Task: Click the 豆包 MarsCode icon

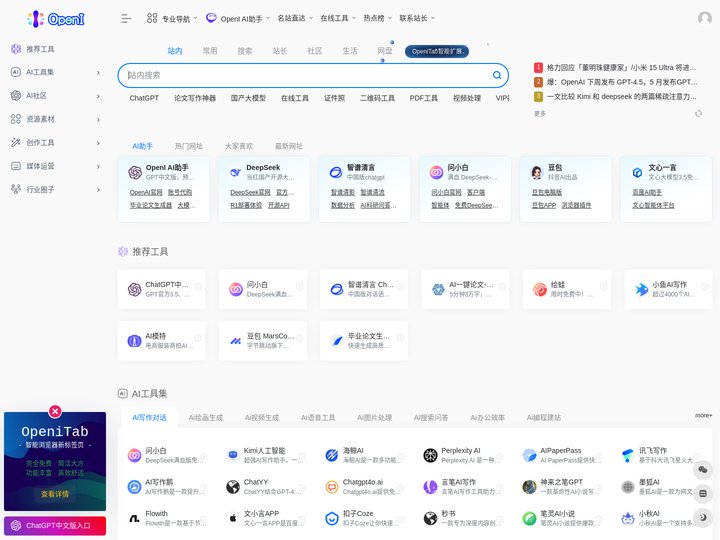Action: [236, 341]
